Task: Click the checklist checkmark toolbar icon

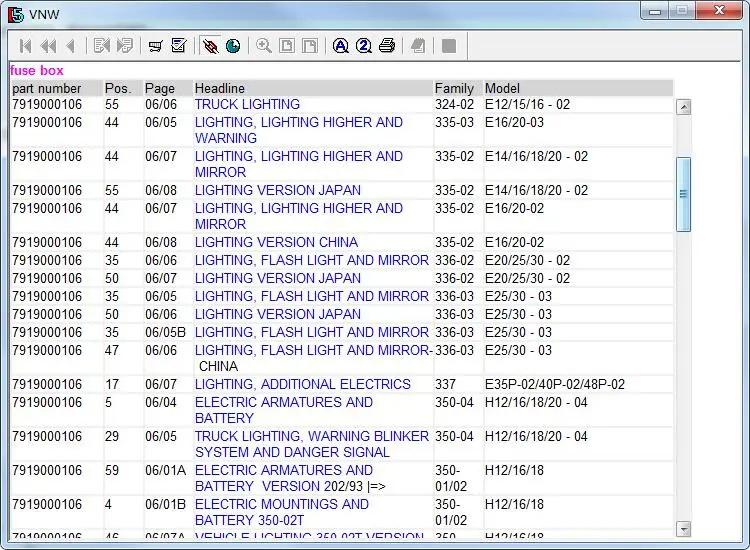Action: click(x=179, y=46)
